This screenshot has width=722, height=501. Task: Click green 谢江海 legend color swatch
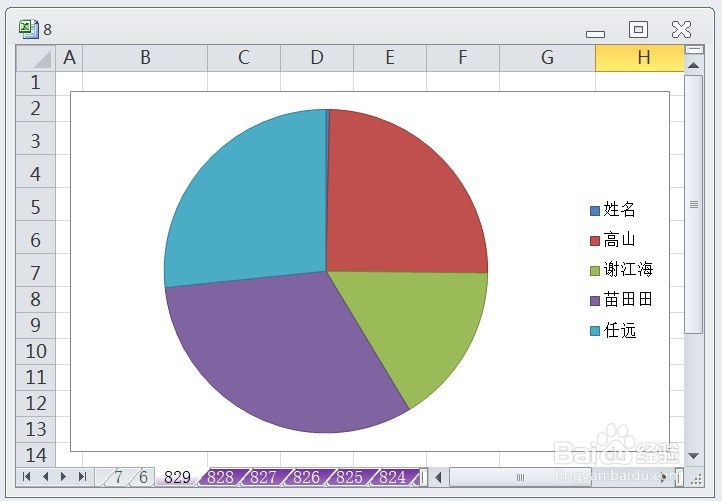pyautogui.click(x=595, y=271)
